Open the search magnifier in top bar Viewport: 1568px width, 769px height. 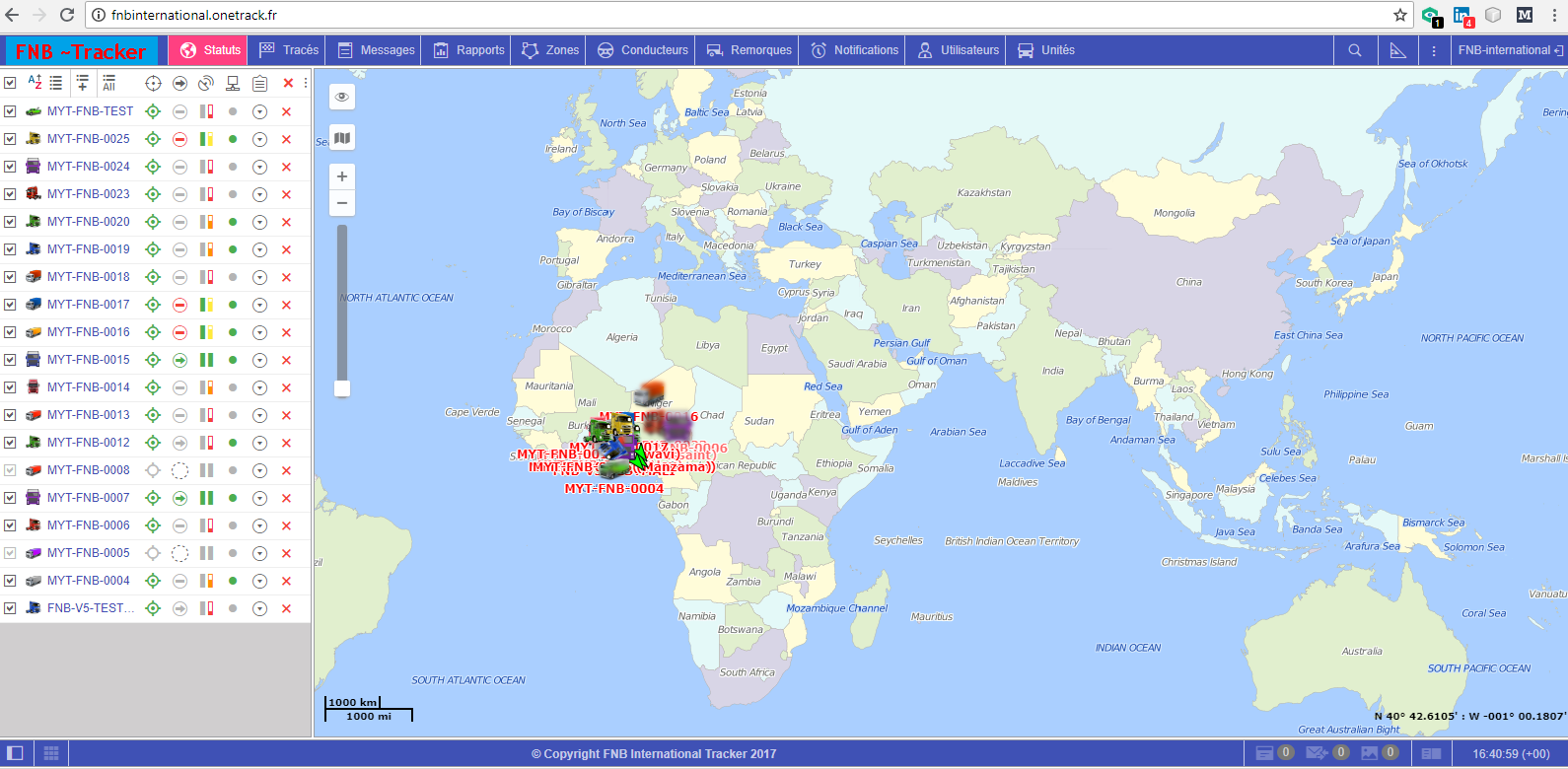1355,50
